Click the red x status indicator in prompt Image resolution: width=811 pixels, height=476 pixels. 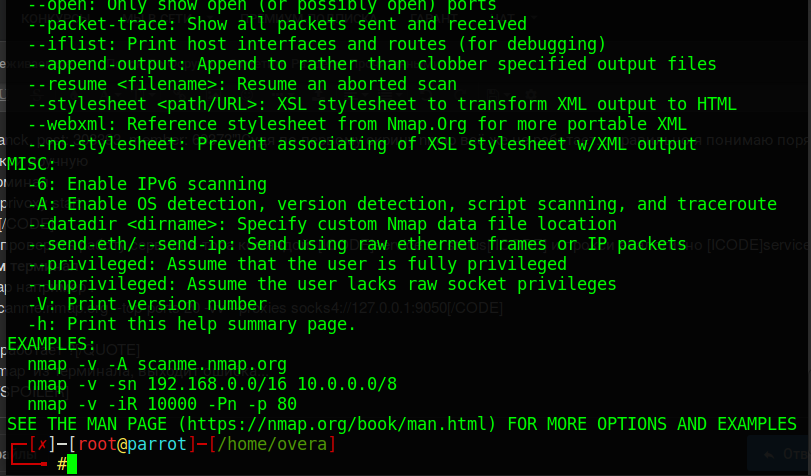38,444
